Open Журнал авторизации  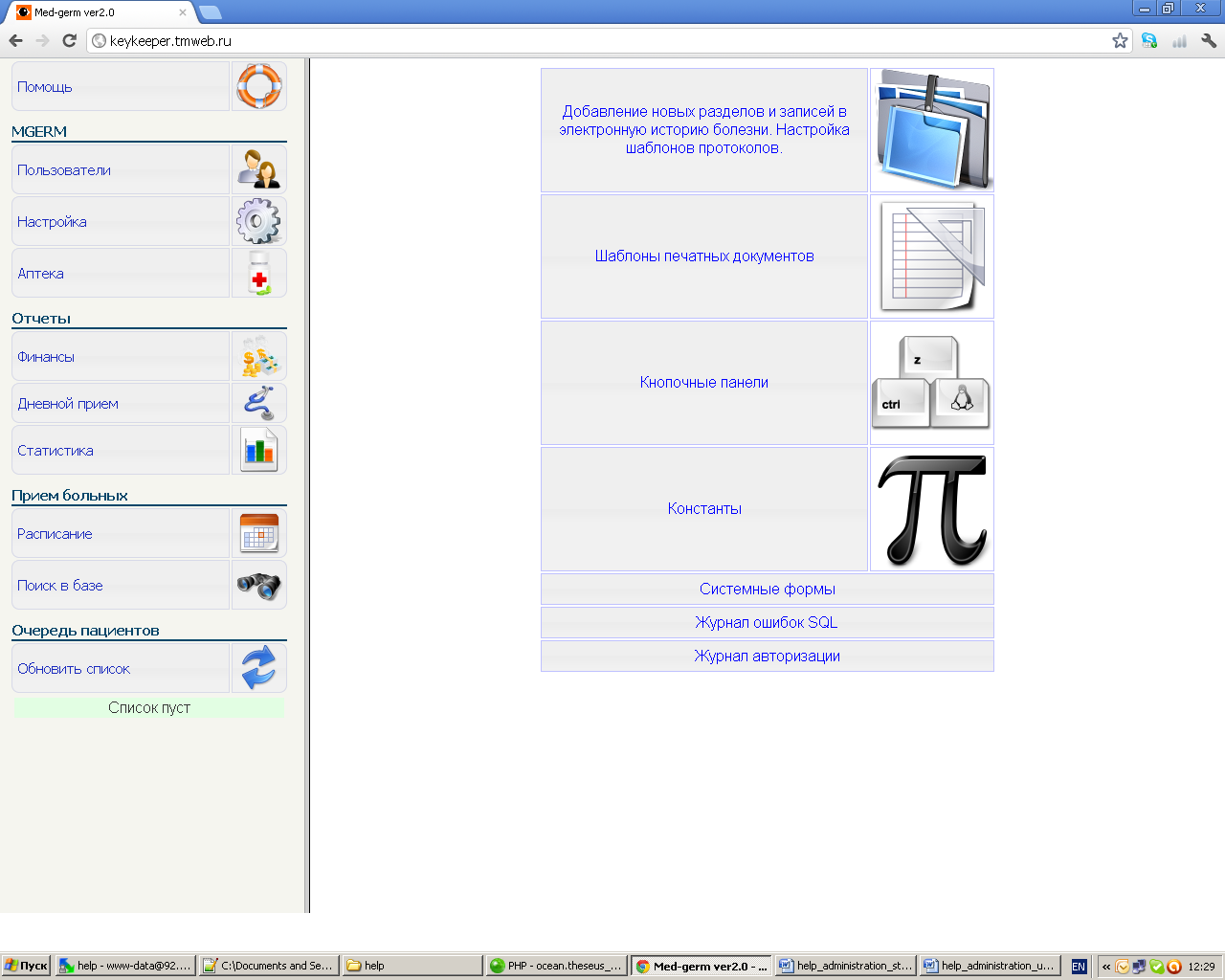[767, 657]
